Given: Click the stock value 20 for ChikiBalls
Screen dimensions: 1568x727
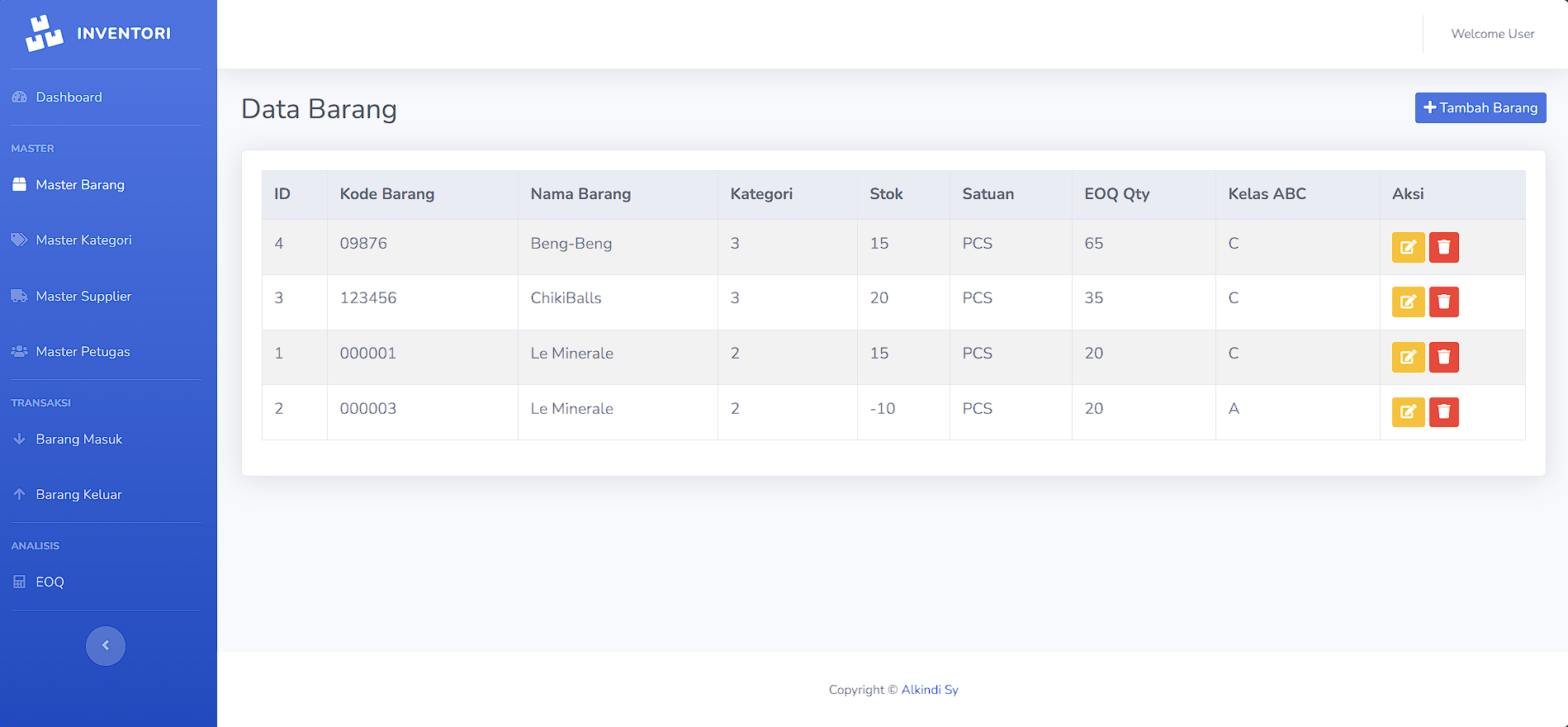Looking at the screenshot, I should point(879,298).
